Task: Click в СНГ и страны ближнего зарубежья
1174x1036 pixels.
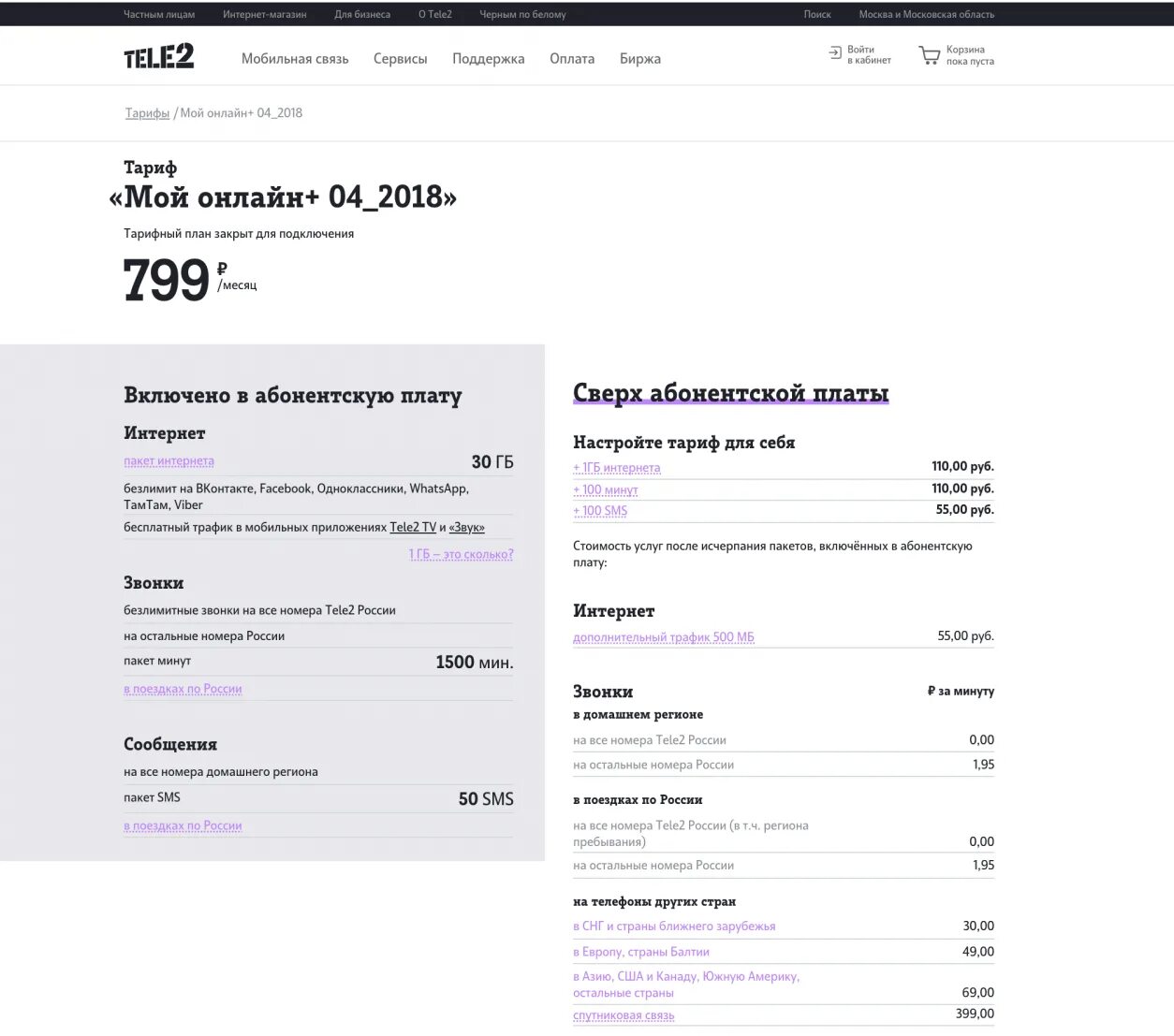Action: tap(674, 926)
